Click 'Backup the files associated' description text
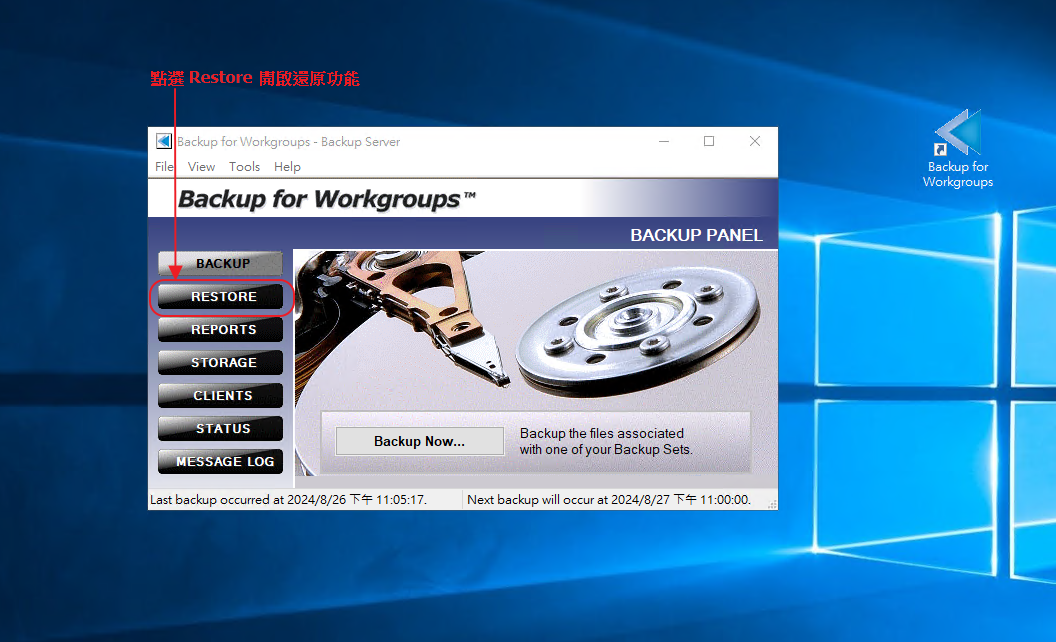This screenshot has height=642, width=1056. pos(605,441)
